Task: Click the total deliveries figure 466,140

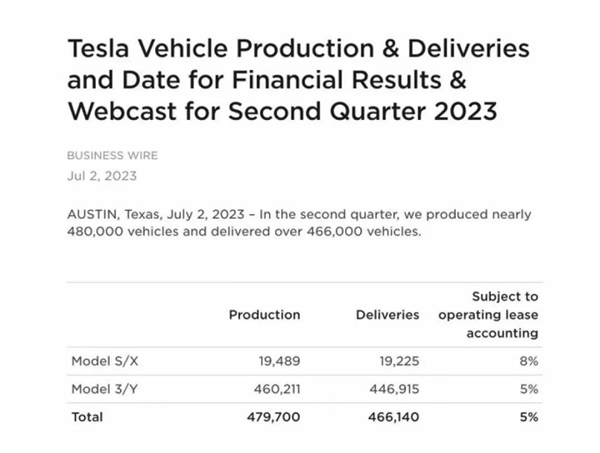Action: click(x=394, y=417)
